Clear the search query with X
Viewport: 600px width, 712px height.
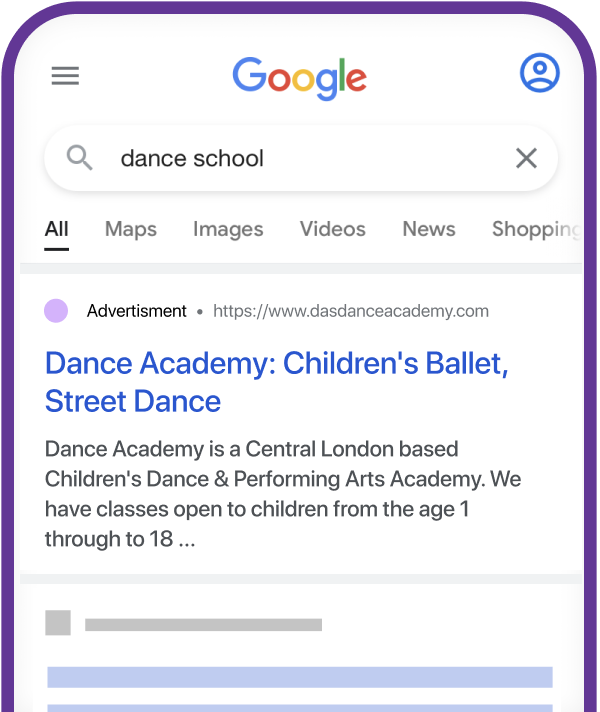coord(526,157)
